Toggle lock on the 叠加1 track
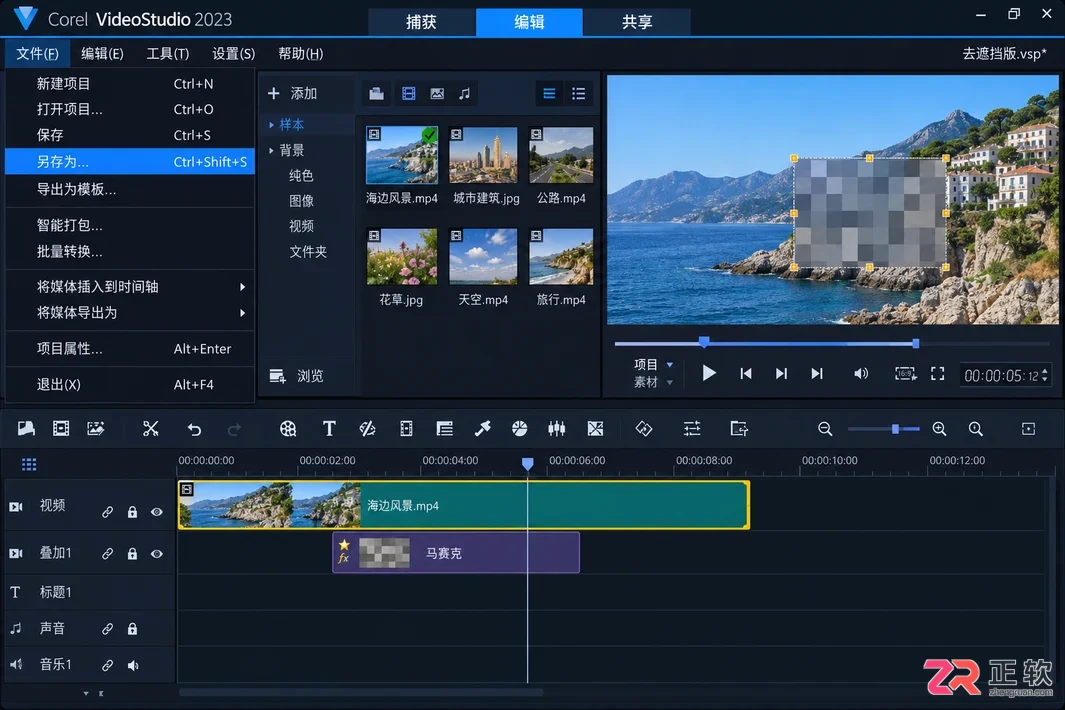This screenshot has height=710, width=1065. click(x=132, y=554)
